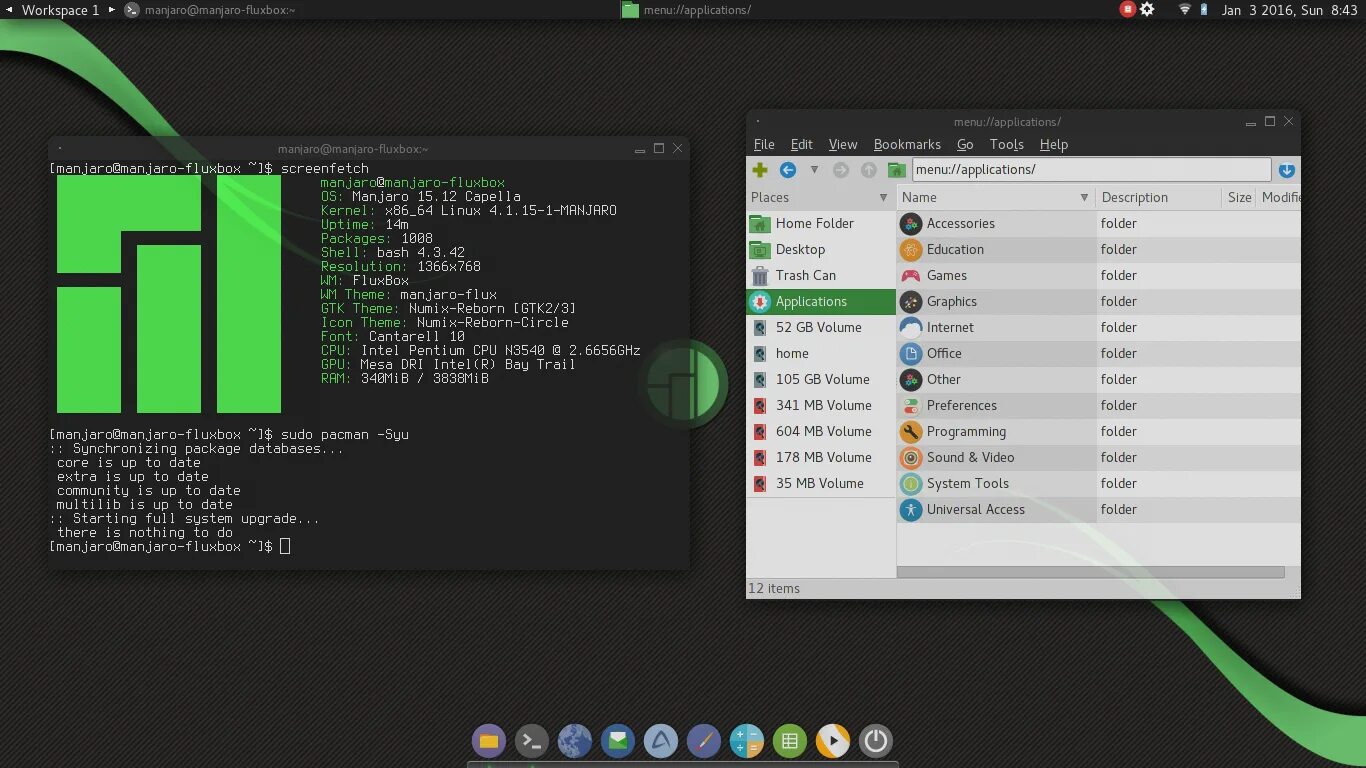This screenshot has width=1366, height=768.
Task: Open spreadsheet app from dock
Action: tap(790, 741)
